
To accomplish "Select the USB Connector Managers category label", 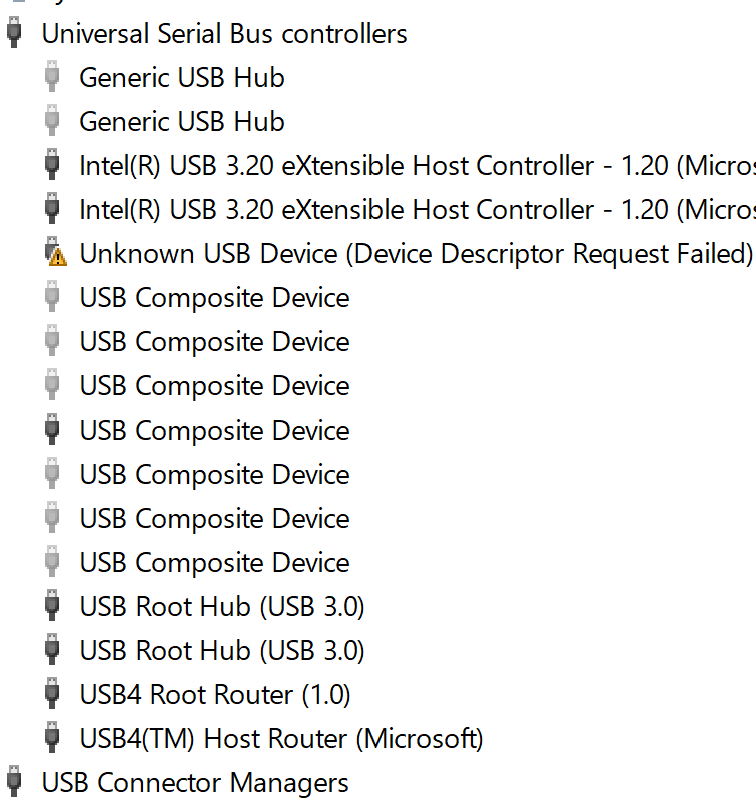I will coord(195,782).
